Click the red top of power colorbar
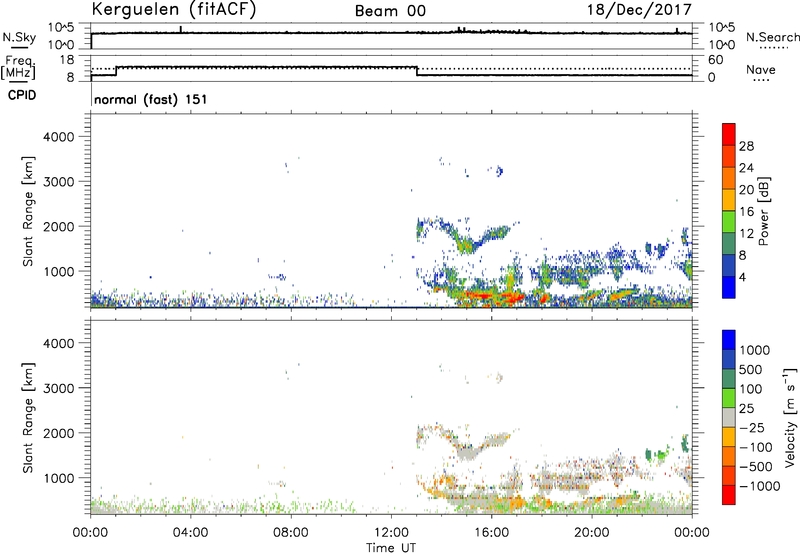The width and height of the screenshot is (800, 554). [729, 134]
